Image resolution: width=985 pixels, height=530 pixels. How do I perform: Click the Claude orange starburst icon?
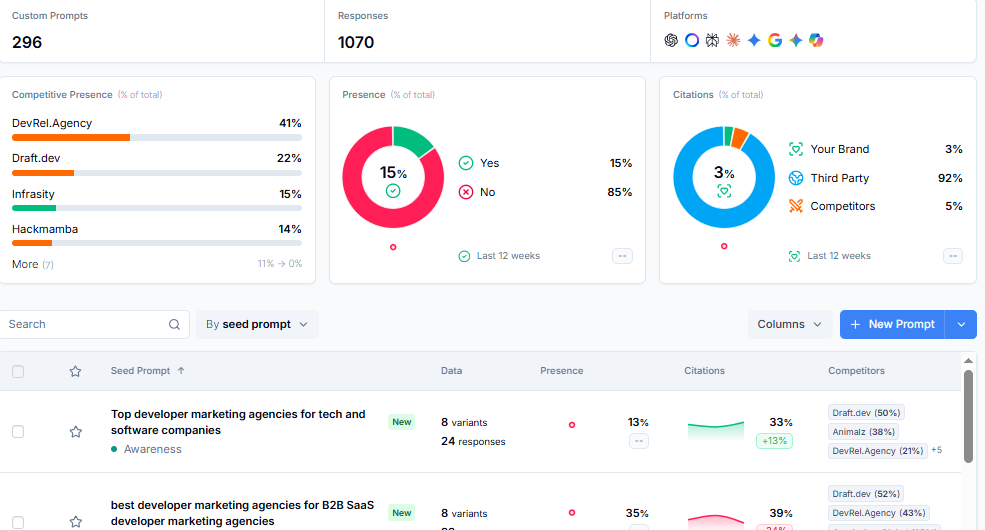point(733,40)
